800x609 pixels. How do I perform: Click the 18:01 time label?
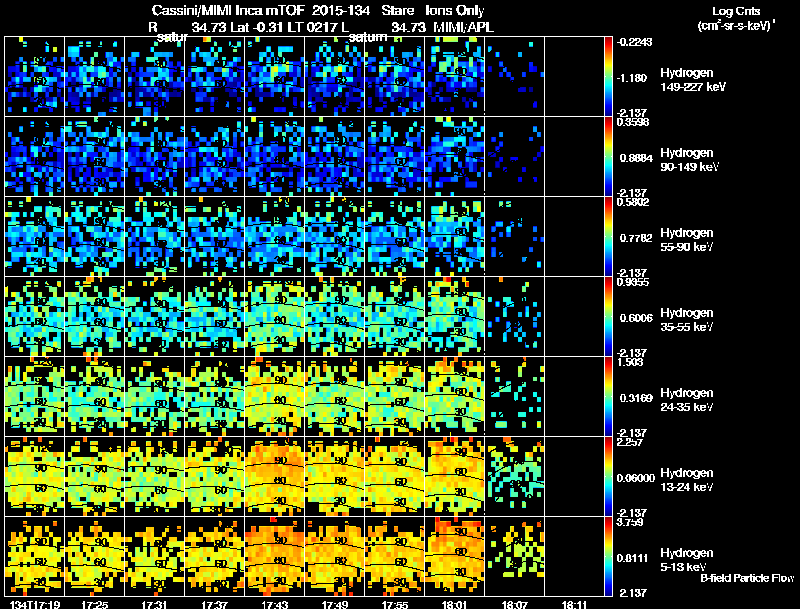[455, 604]
